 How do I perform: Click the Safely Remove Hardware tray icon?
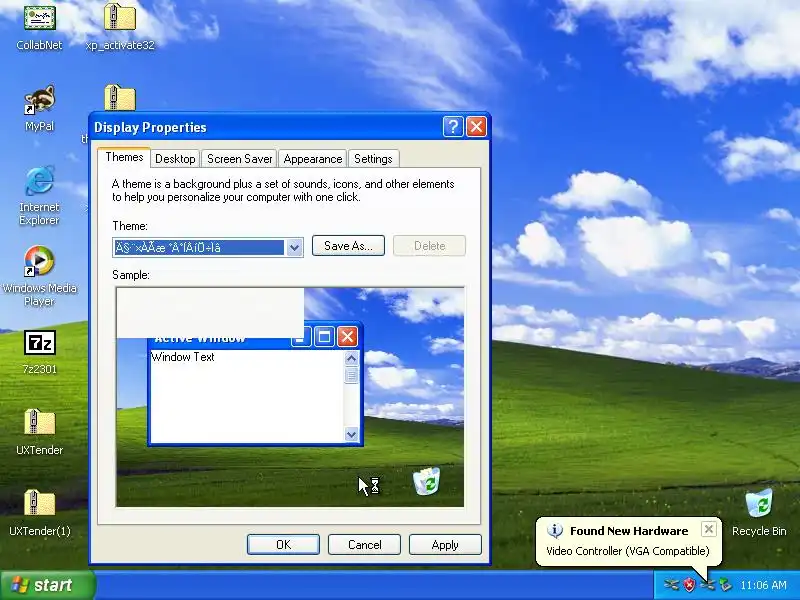coord(725,585)
